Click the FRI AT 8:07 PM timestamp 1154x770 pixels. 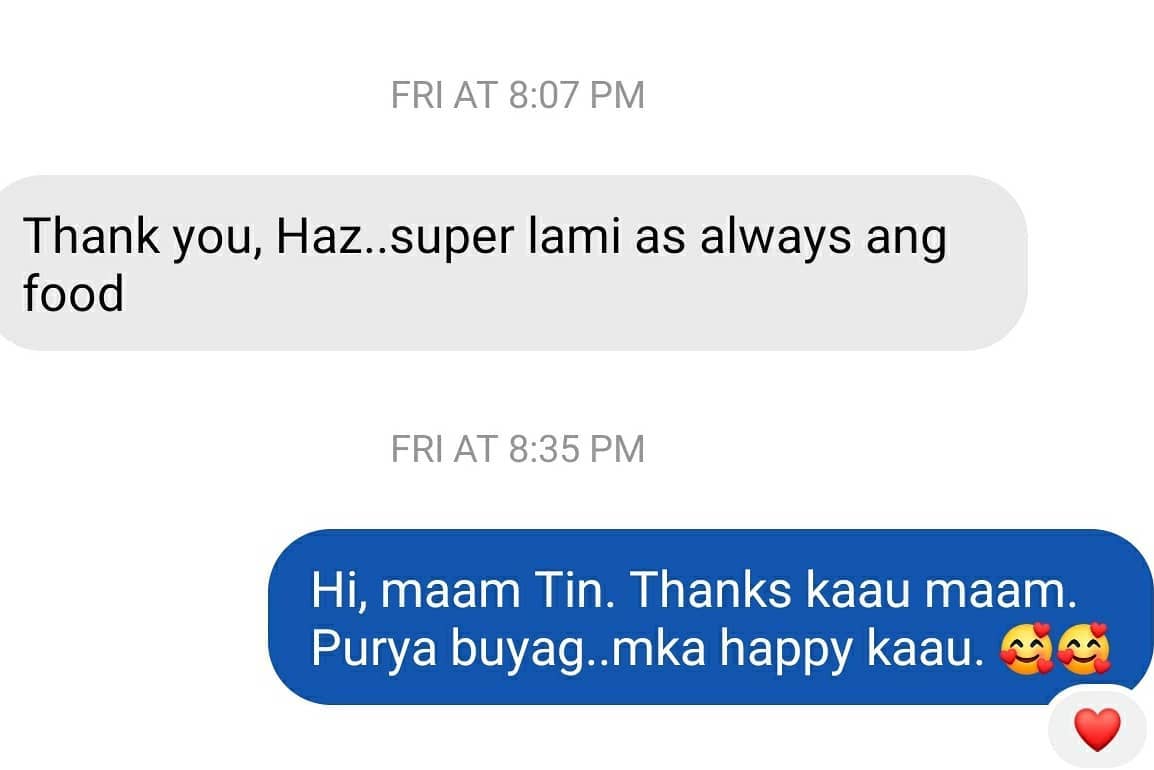[517, 96]
